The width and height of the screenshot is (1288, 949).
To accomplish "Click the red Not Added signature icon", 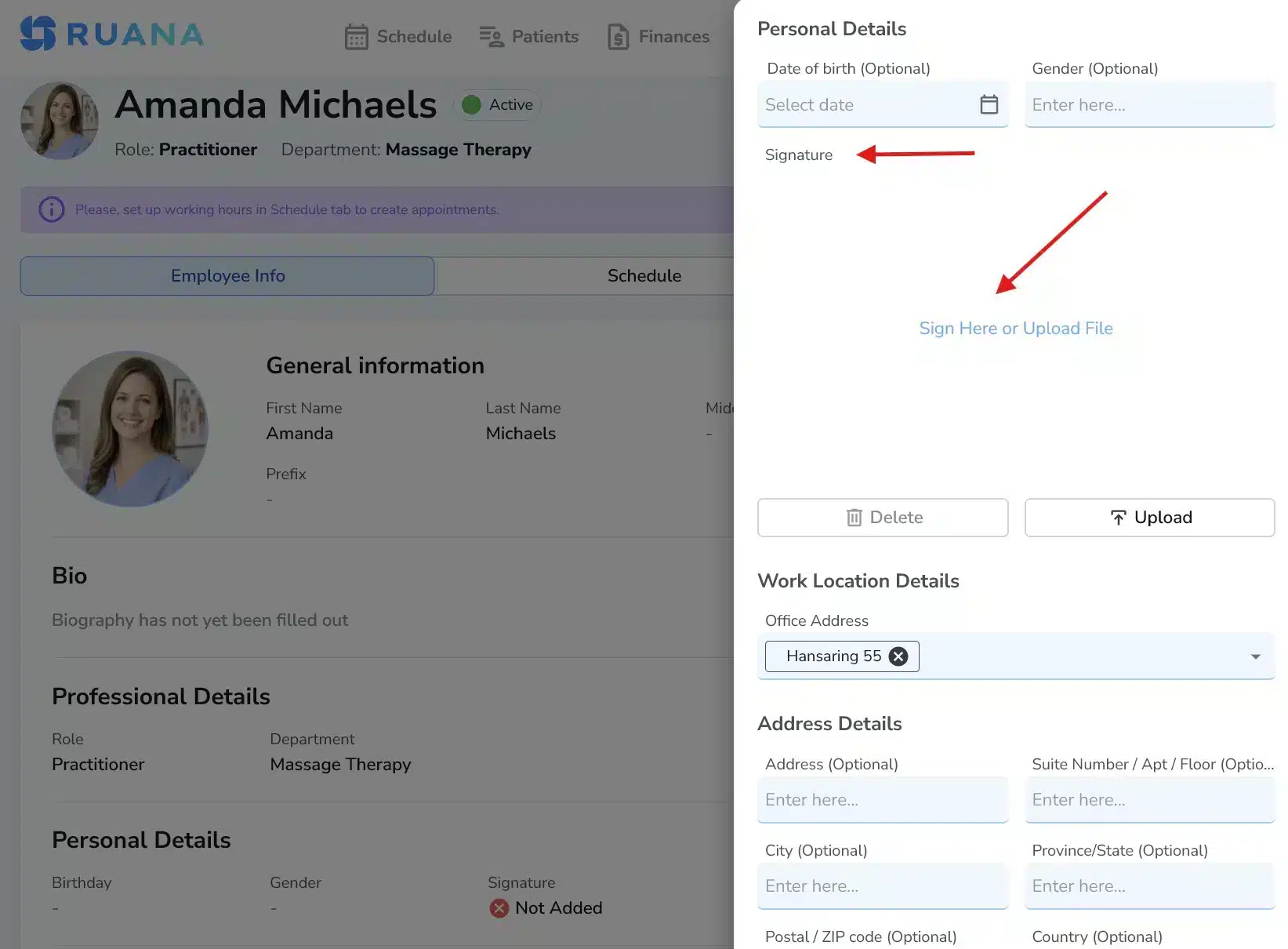I will pyautogui.click(x=499, y=907).
